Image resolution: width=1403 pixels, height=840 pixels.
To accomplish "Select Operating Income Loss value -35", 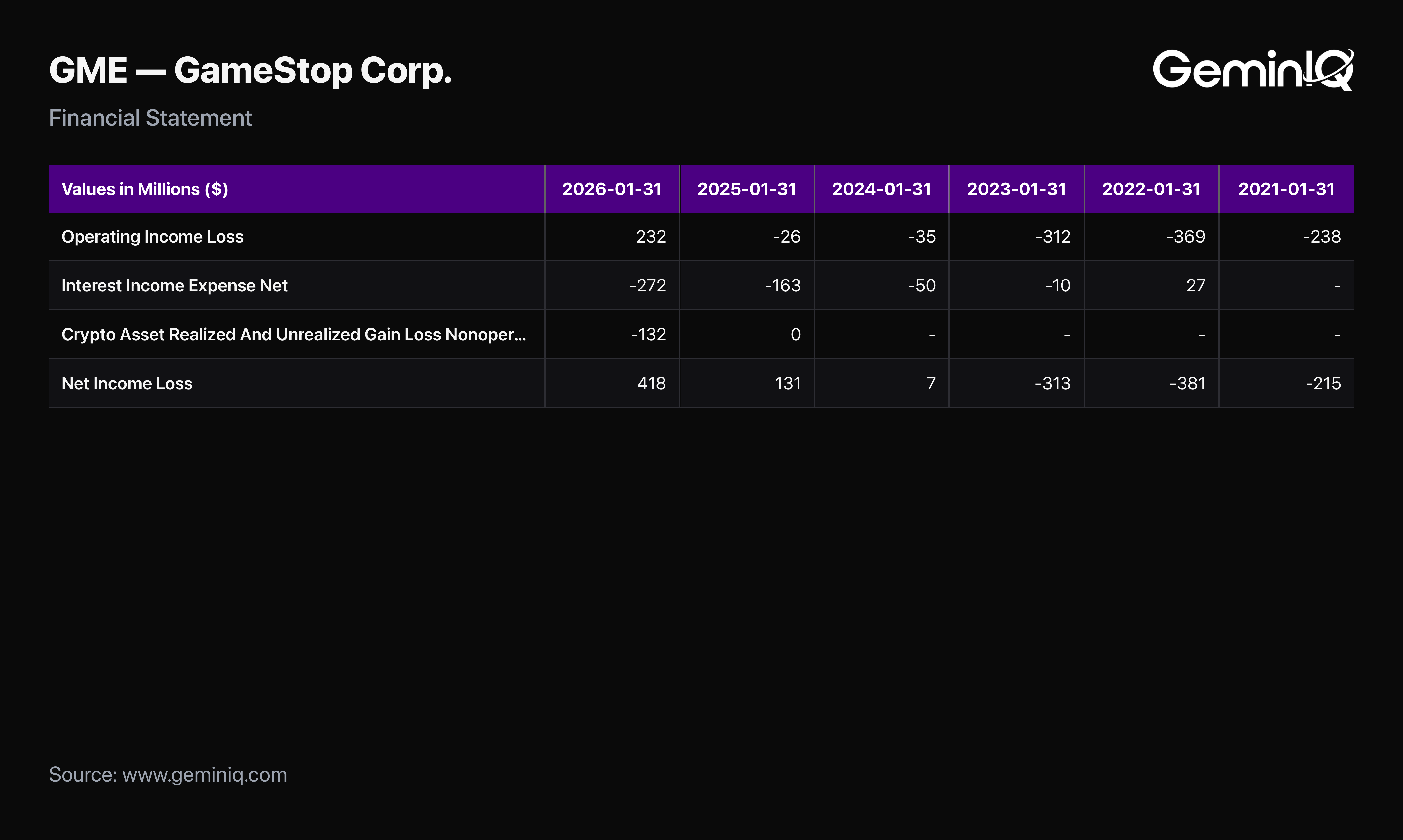I will (x=922, y=237).
